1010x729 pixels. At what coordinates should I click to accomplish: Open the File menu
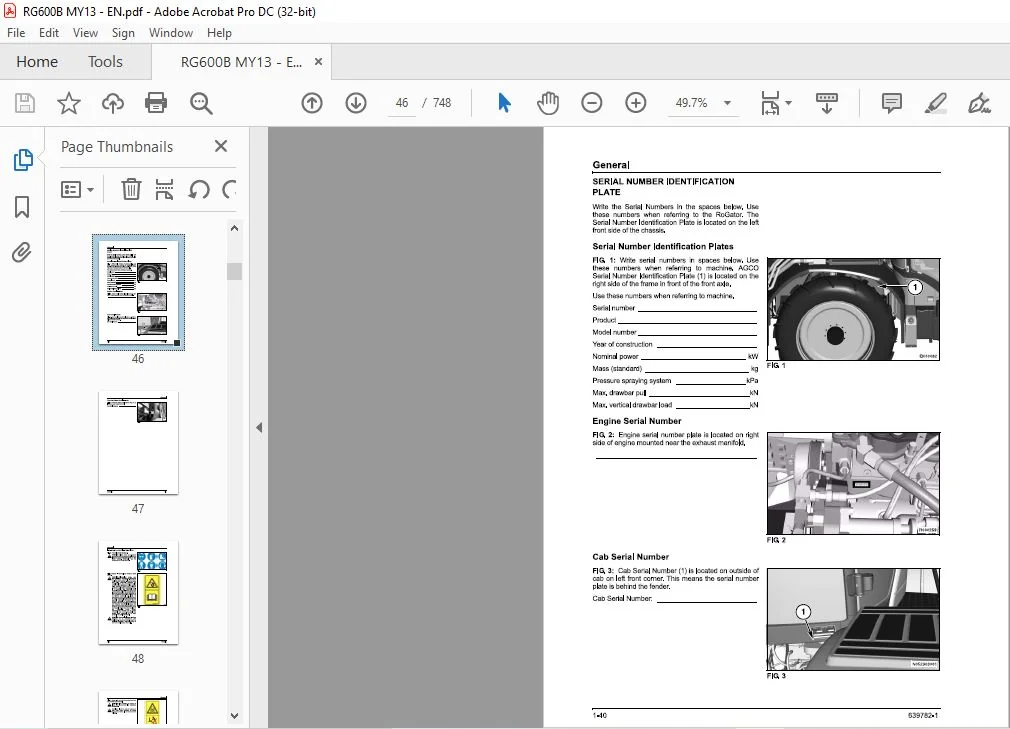(x=16, y=33)
